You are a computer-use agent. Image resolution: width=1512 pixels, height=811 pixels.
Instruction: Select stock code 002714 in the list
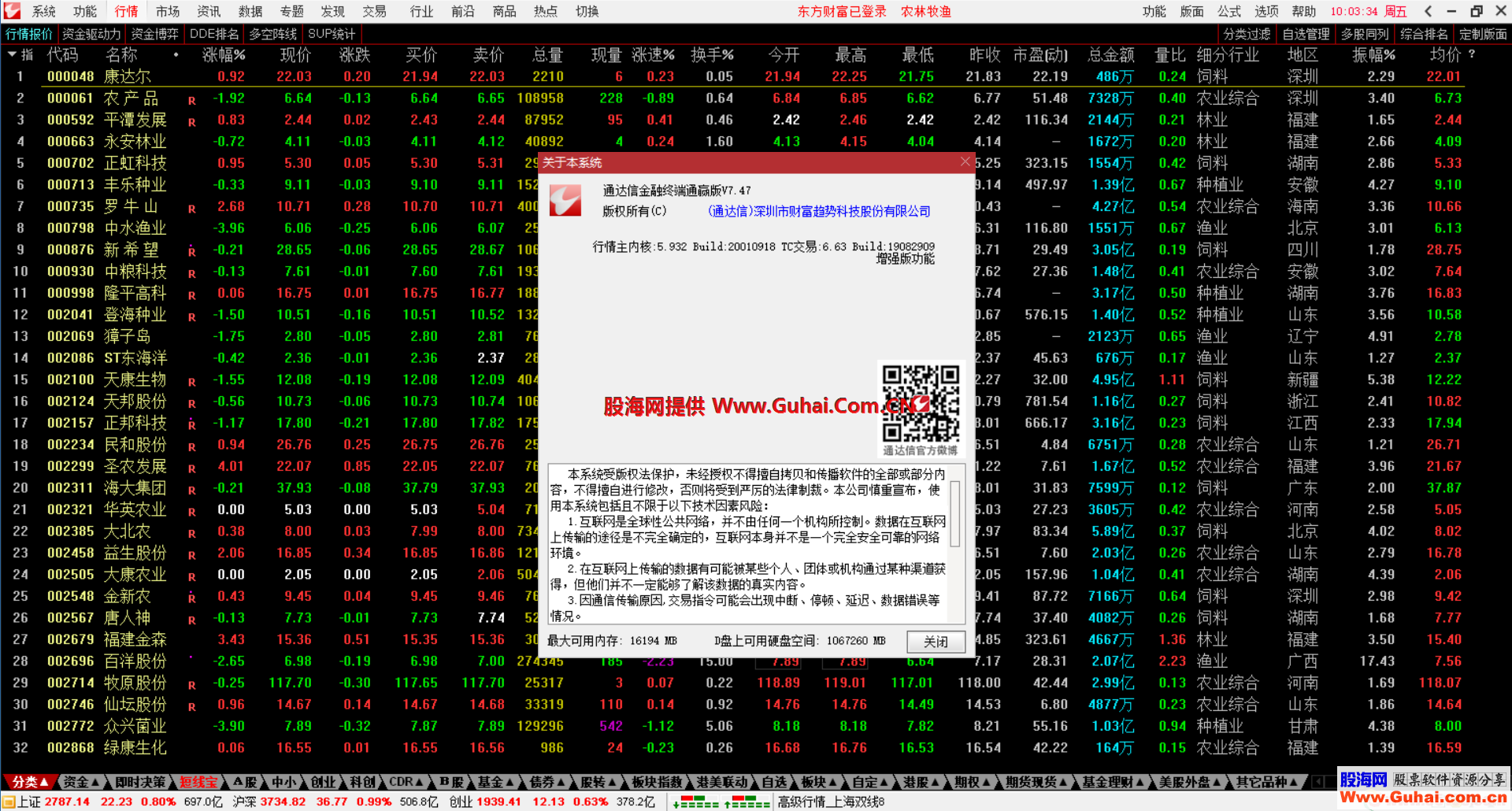[x=70, y=683]
